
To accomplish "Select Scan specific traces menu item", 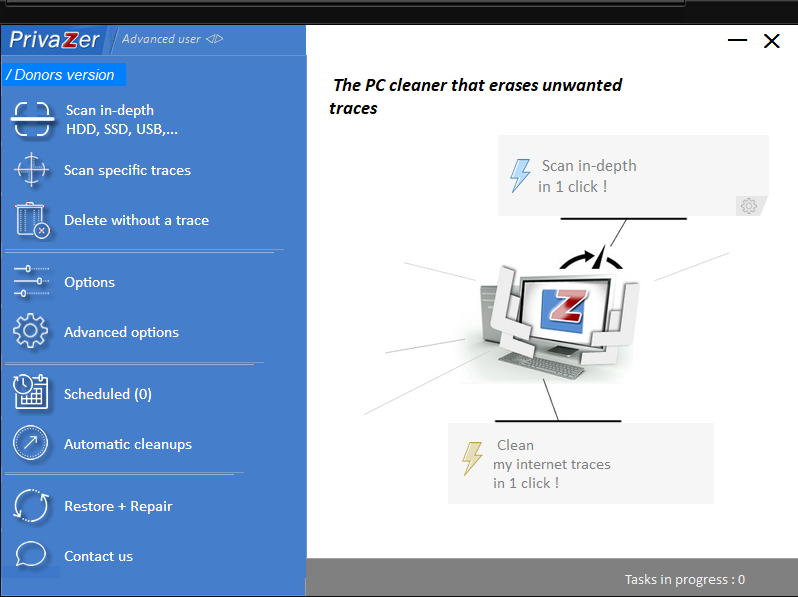I will [127, 170].
